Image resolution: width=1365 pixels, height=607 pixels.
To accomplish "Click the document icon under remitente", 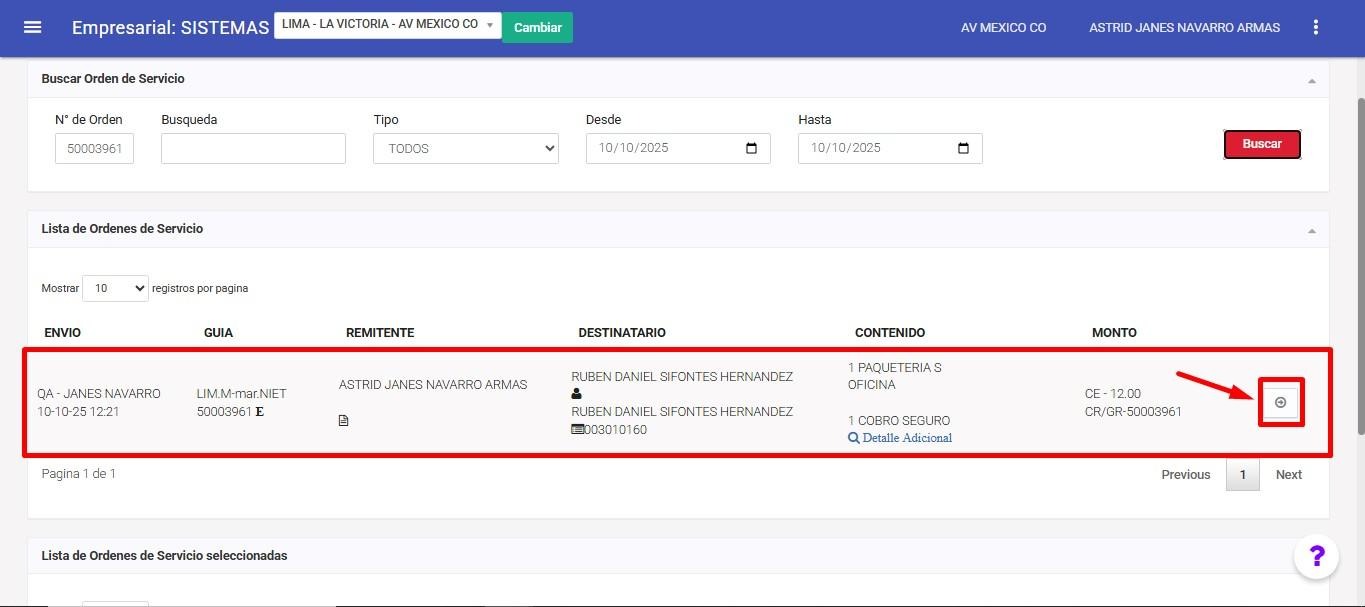I will (x=344, y=421).
